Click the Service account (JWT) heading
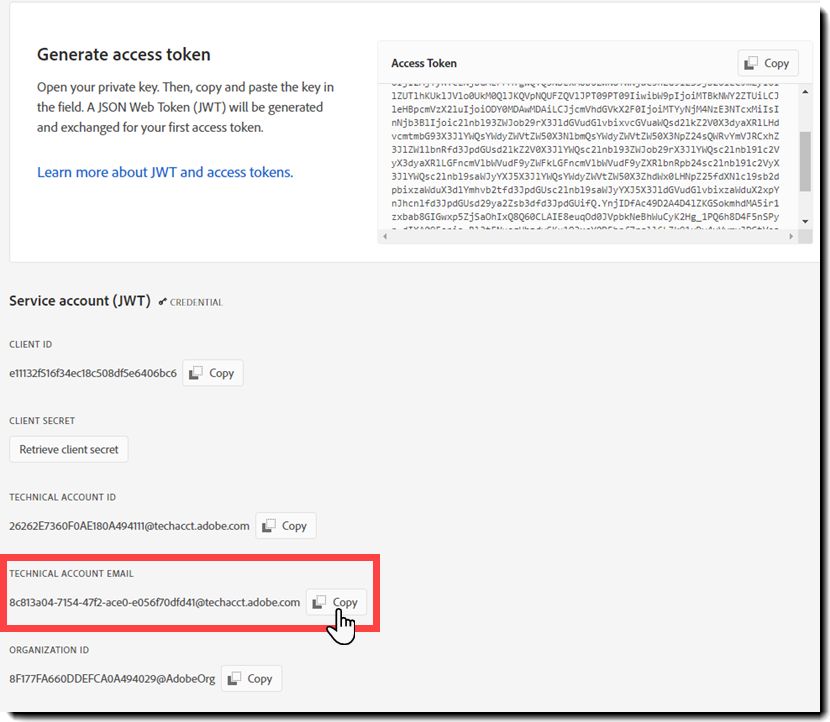Image resolution: width=830 pixels, height=722 pixels. click(x=80, y=301)
